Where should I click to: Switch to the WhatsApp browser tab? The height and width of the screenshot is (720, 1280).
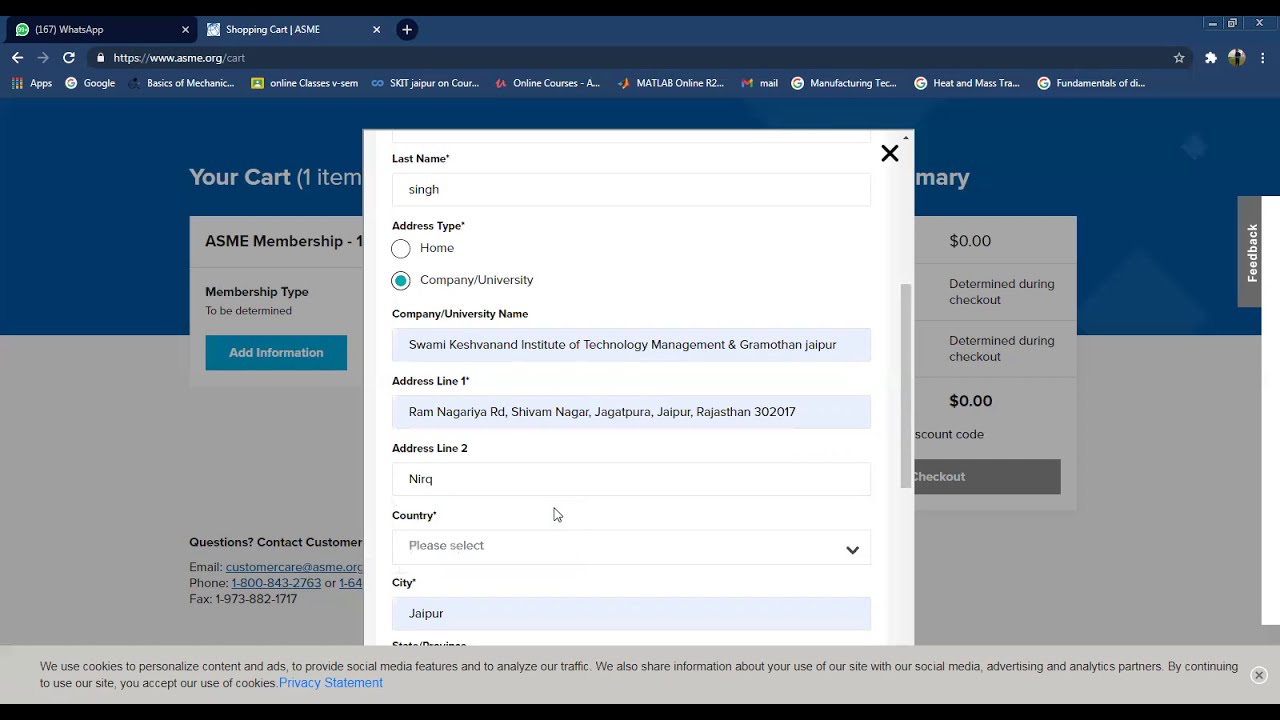coord(100,30)
